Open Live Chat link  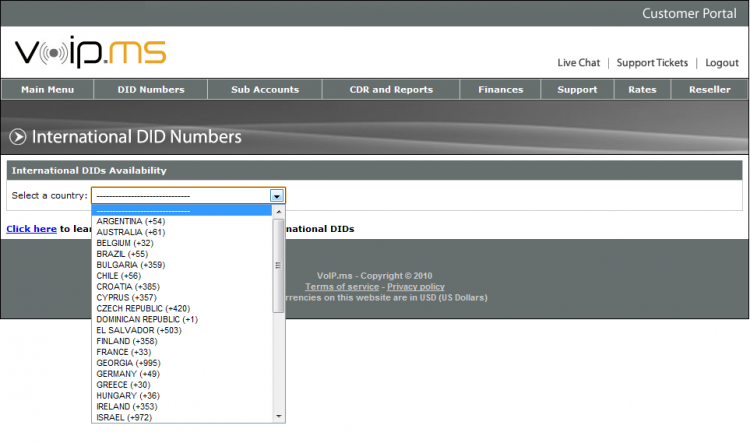578,63
